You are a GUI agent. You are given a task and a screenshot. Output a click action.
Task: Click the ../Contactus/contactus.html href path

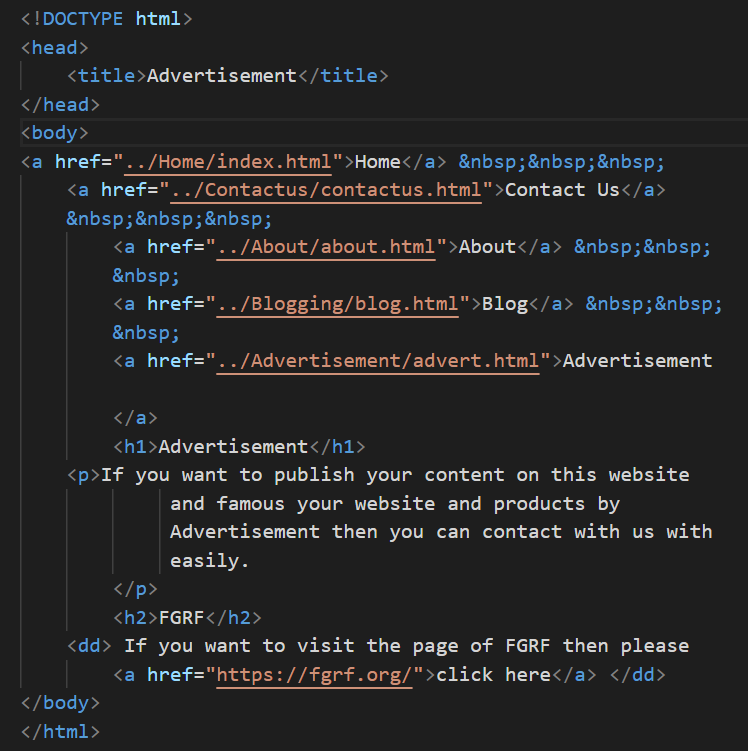point(326,190)
